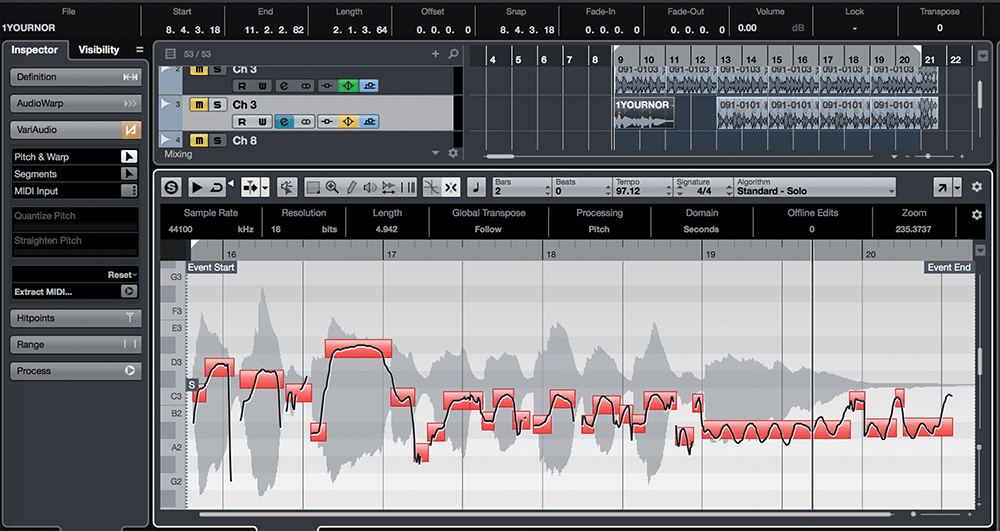Toggle Audition Loop in the sample editor

pos(217,187)
